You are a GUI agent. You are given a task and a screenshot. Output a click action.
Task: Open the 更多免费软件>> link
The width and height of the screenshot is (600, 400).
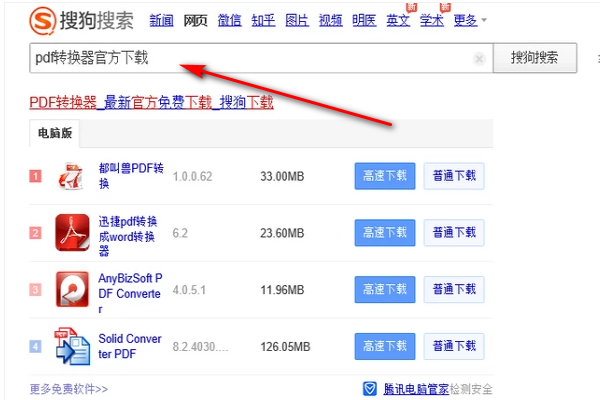coord(69,389)
